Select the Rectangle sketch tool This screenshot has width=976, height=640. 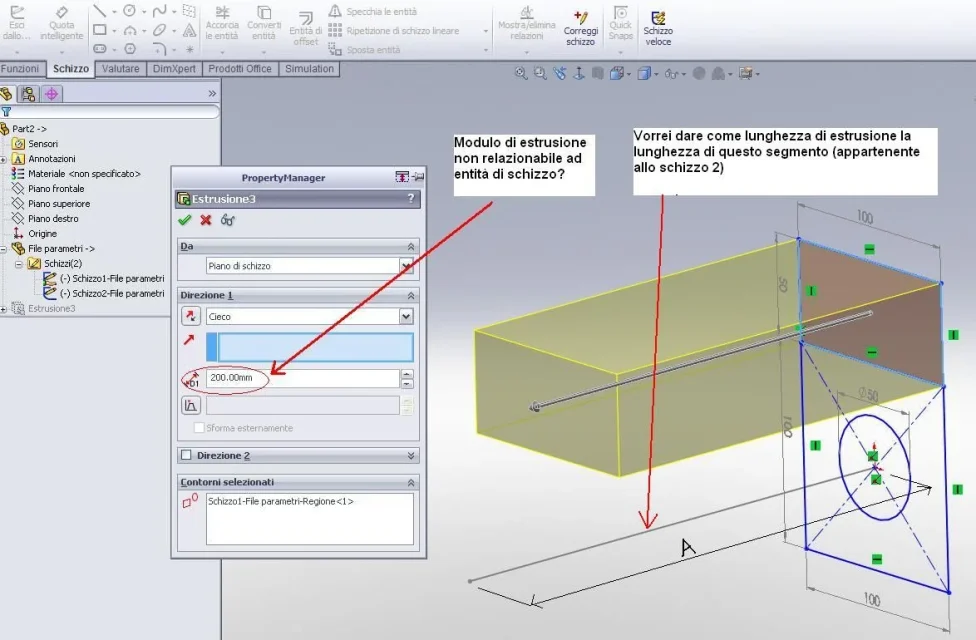[100, 30]
